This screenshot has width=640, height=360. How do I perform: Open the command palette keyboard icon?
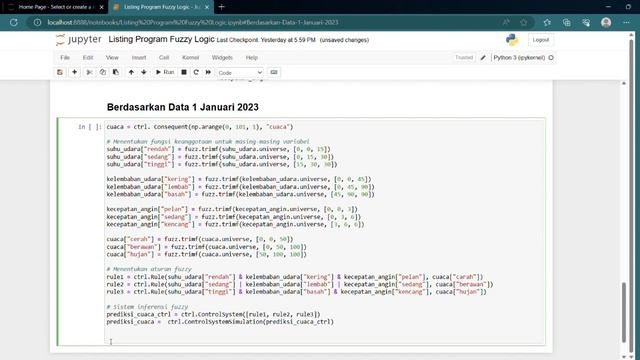pos(274,72)
